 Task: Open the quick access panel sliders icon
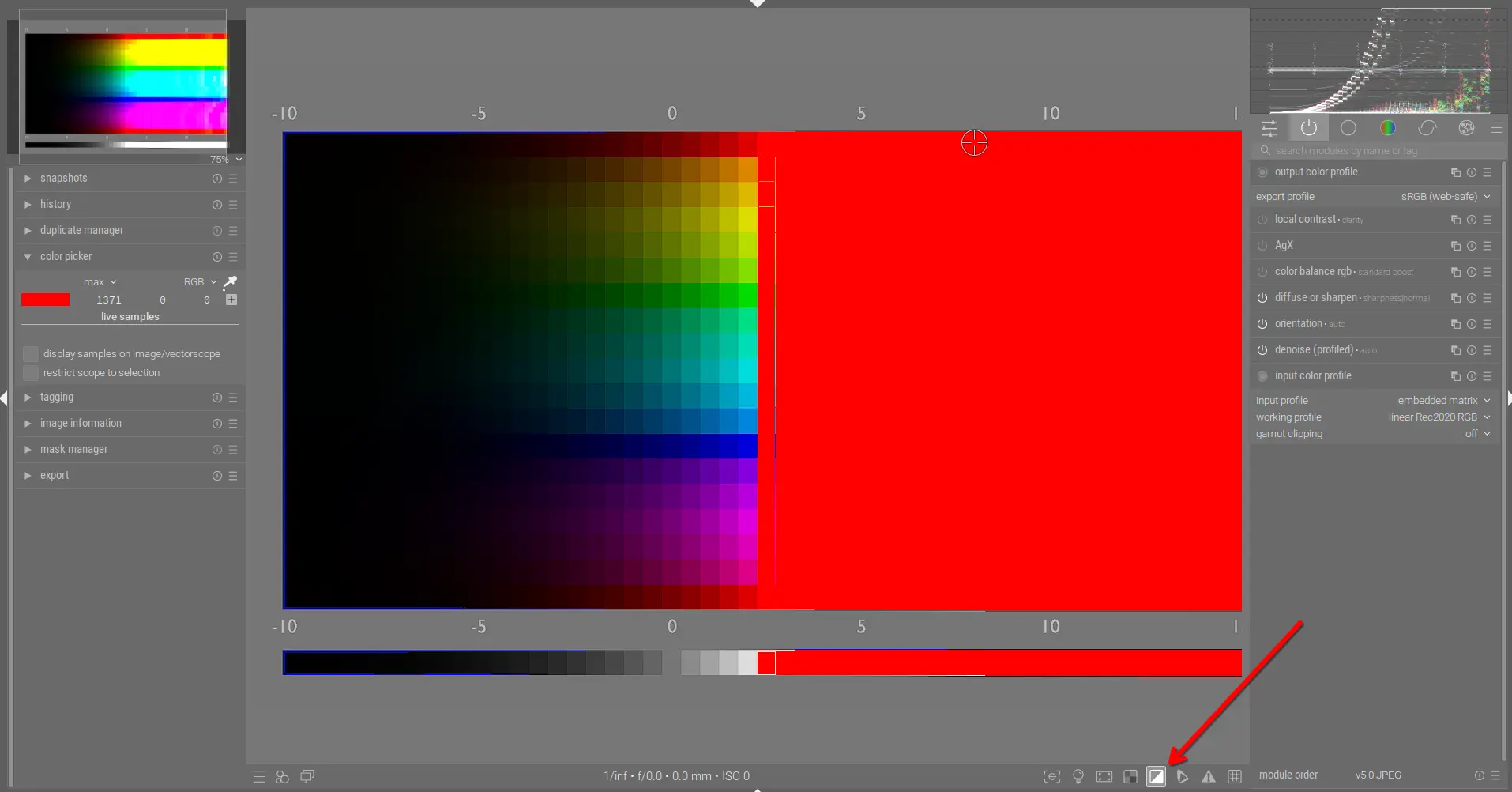coord(1269,128)
